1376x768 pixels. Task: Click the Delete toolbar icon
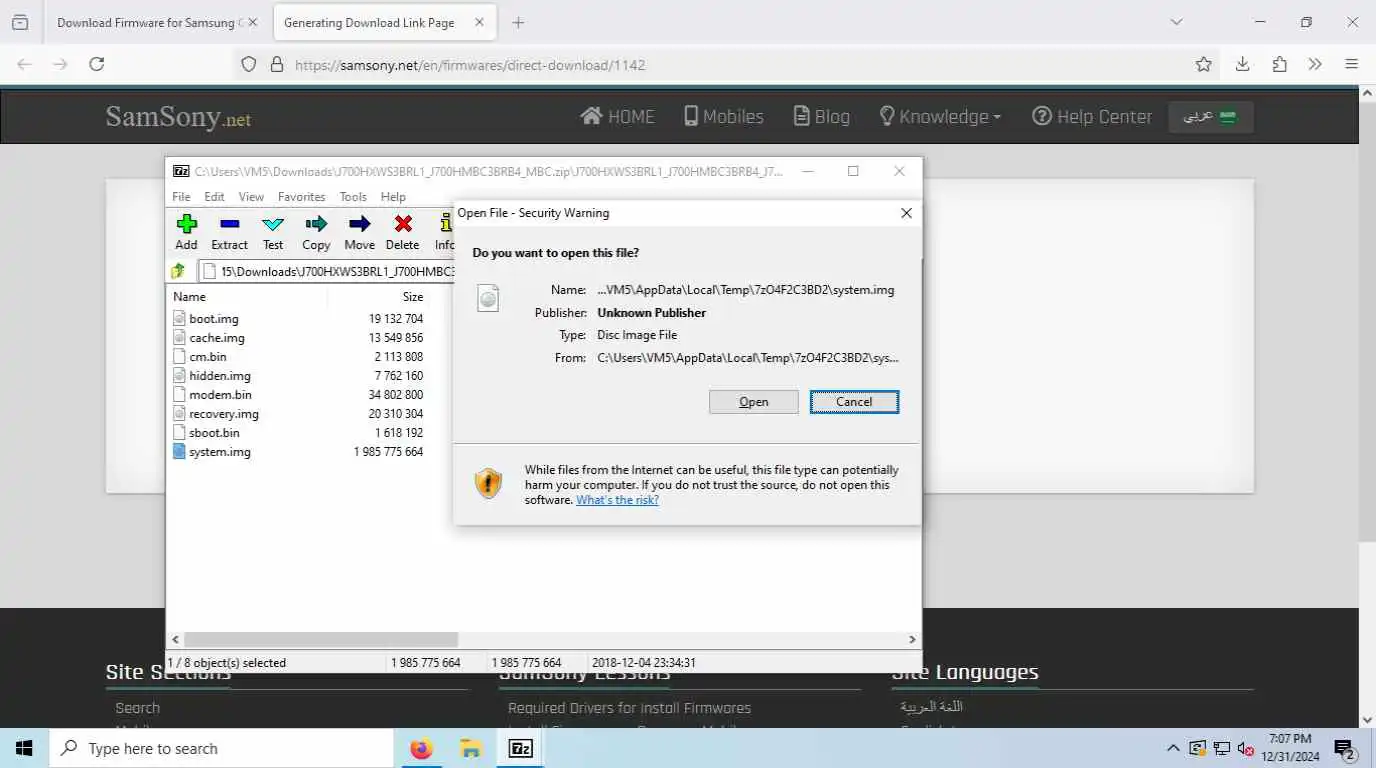point(402,232)
